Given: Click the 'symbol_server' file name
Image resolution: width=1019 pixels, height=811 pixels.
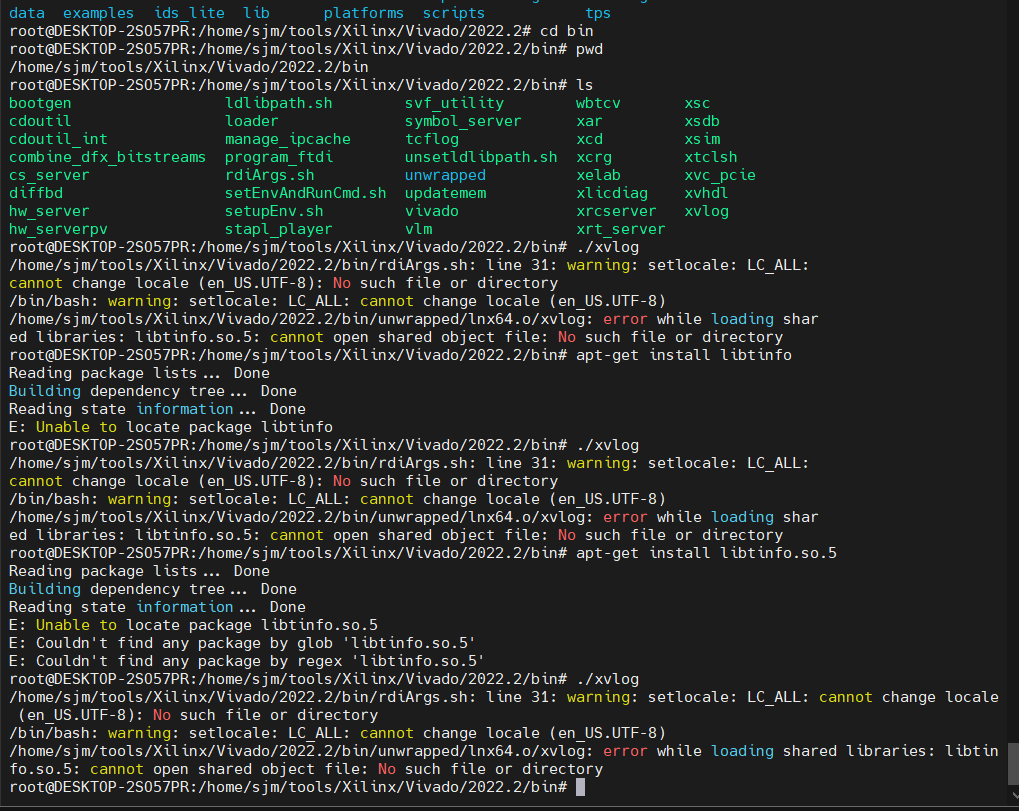Looking at the screenshot, I should coord(463,122).
